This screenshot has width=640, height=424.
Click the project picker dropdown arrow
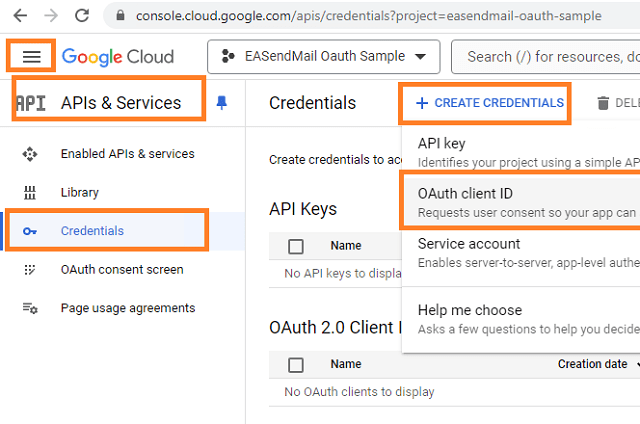pos(420,56)
